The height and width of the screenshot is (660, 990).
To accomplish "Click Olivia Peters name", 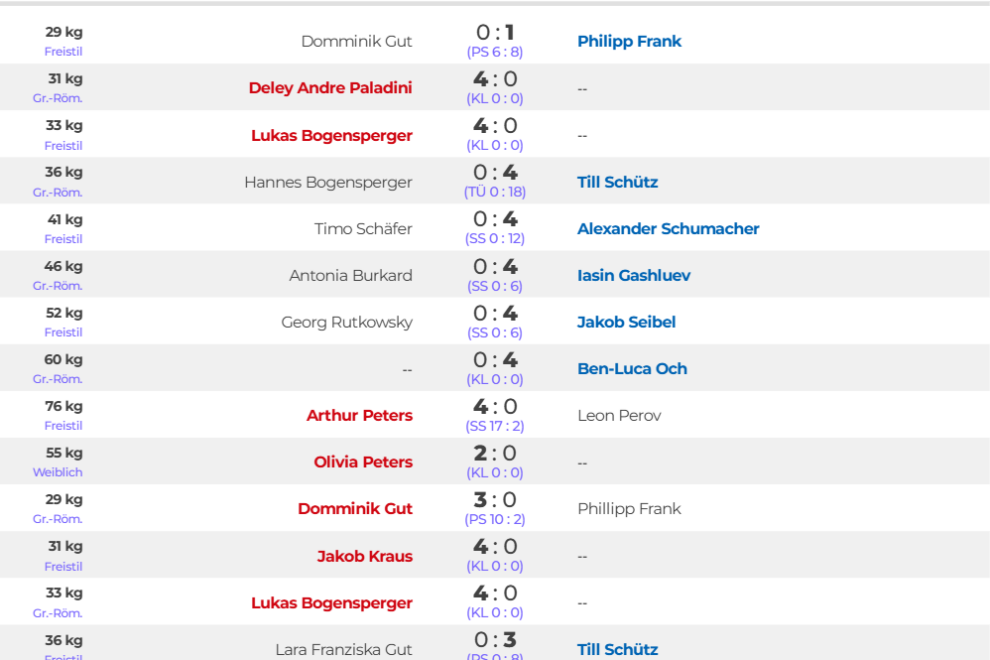I will pos(363,462).
